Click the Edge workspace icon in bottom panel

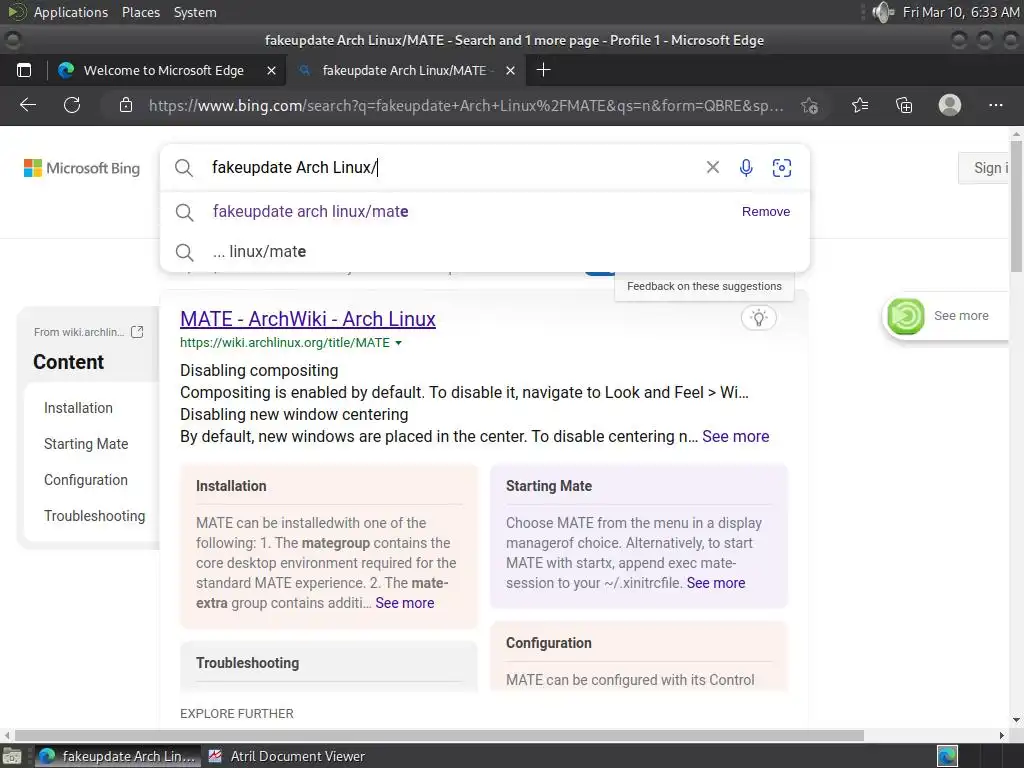pos(947,756)
